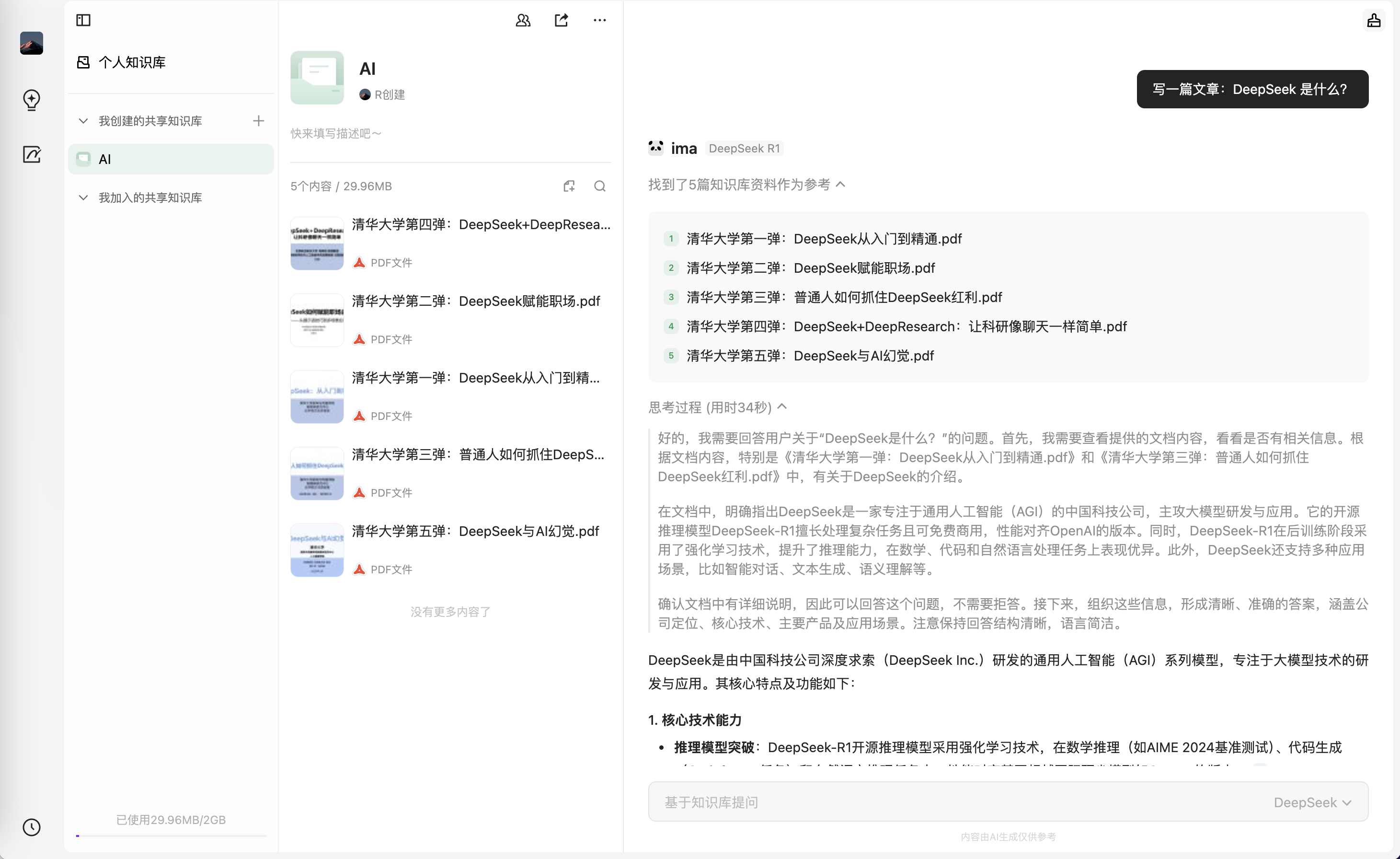Add new shared knowledge base with plus
This screenshot has height=859, width=1400.
(x=259, y=121)
